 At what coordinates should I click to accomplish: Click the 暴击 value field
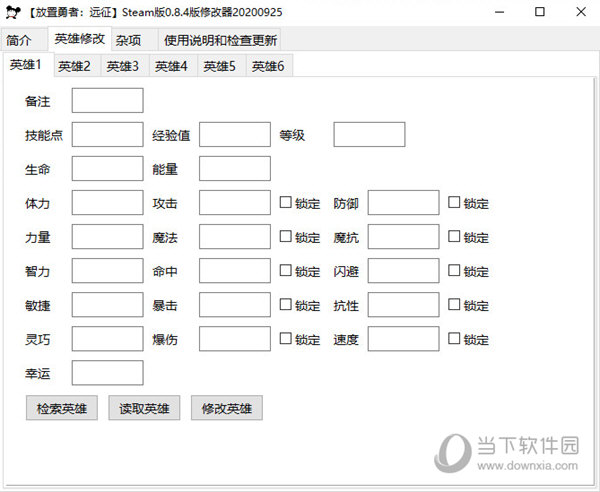coord(235,305)
